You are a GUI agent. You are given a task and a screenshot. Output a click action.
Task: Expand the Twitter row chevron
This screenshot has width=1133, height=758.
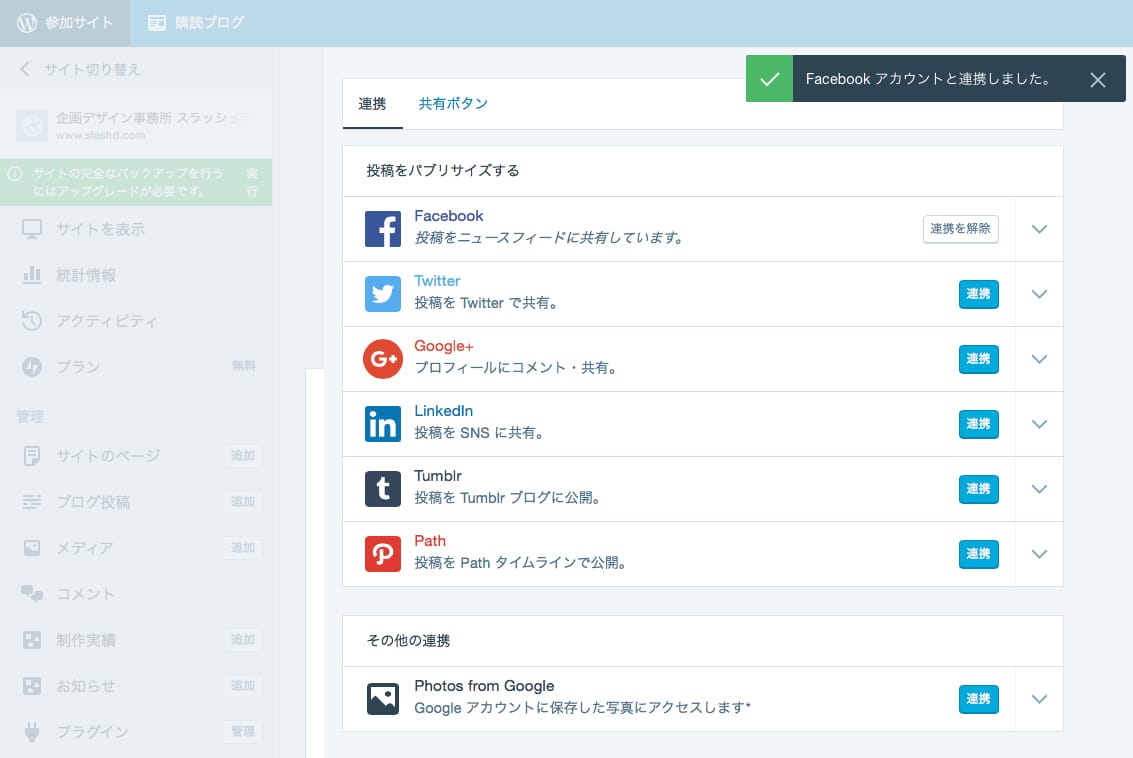[x=1039, y=294]
